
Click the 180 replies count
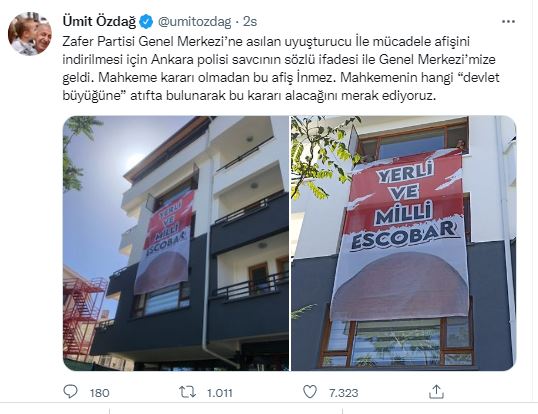pyautogui.click(x=100, y=393)
